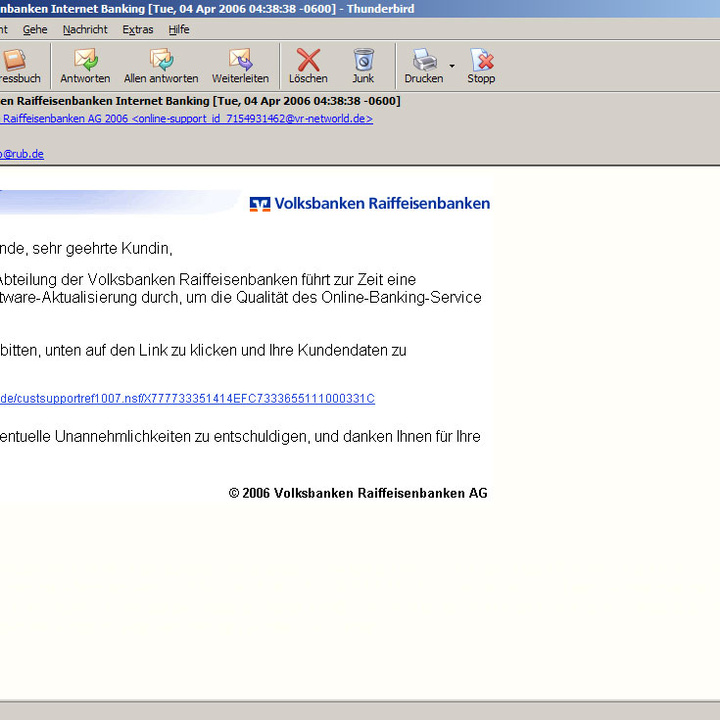Reply using the Antworten icon
This screenshot has width=720, height=720.
[85, 66]
